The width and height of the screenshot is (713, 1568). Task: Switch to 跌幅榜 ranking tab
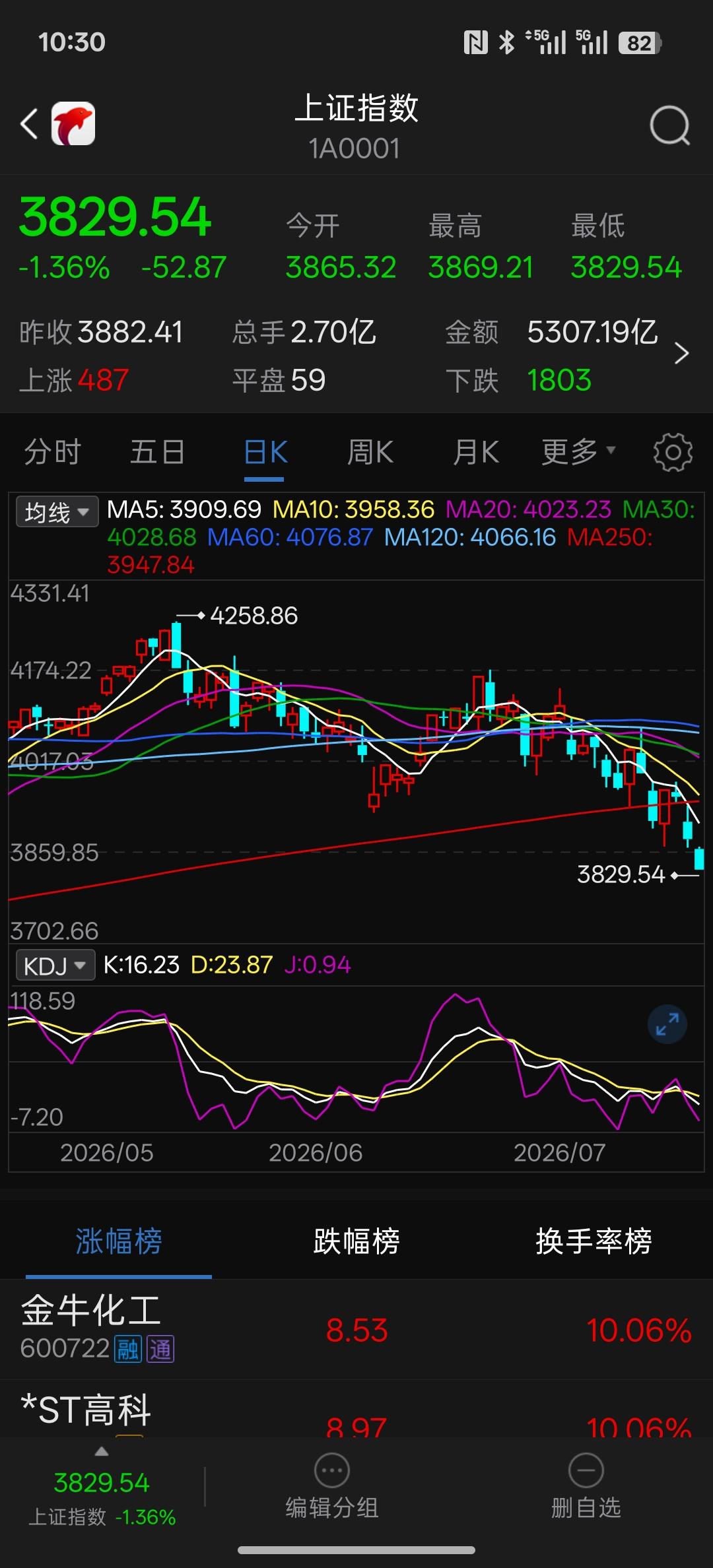(356, 1241)
